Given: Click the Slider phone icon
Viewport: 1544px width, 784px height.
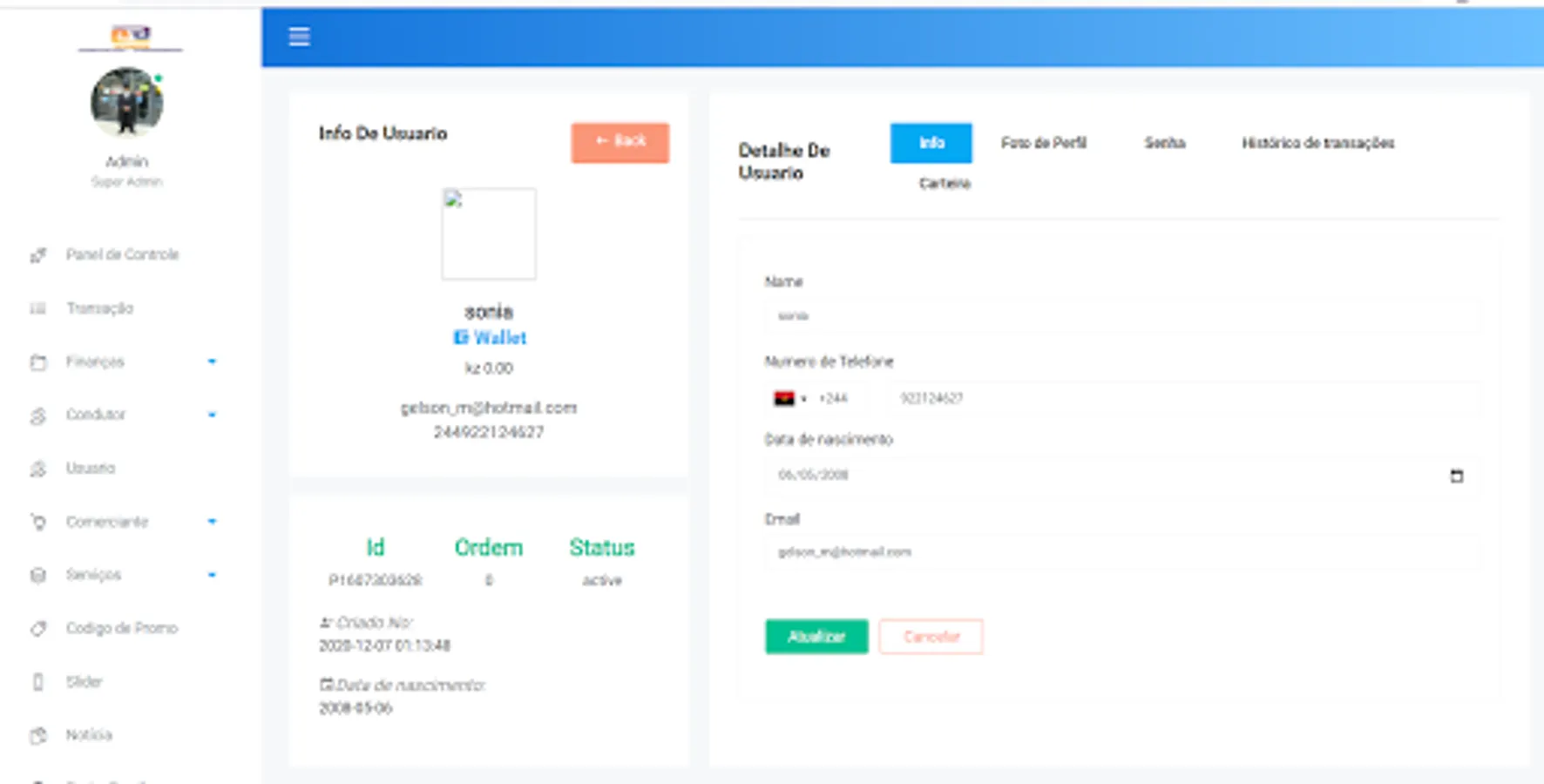Looking at the screenshot, I should click(x=38, y=682).
